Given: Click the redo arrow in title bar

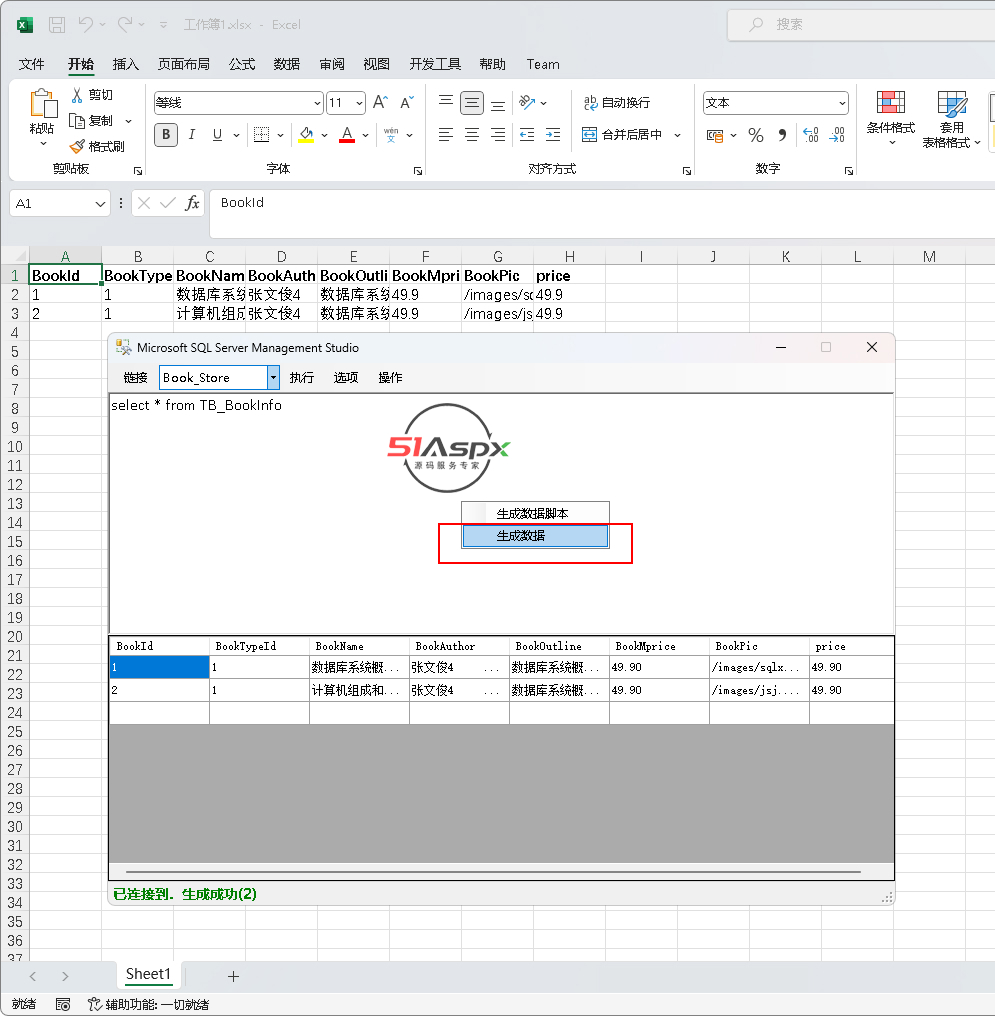Looking at the screenshot, I should pos(124,25).
